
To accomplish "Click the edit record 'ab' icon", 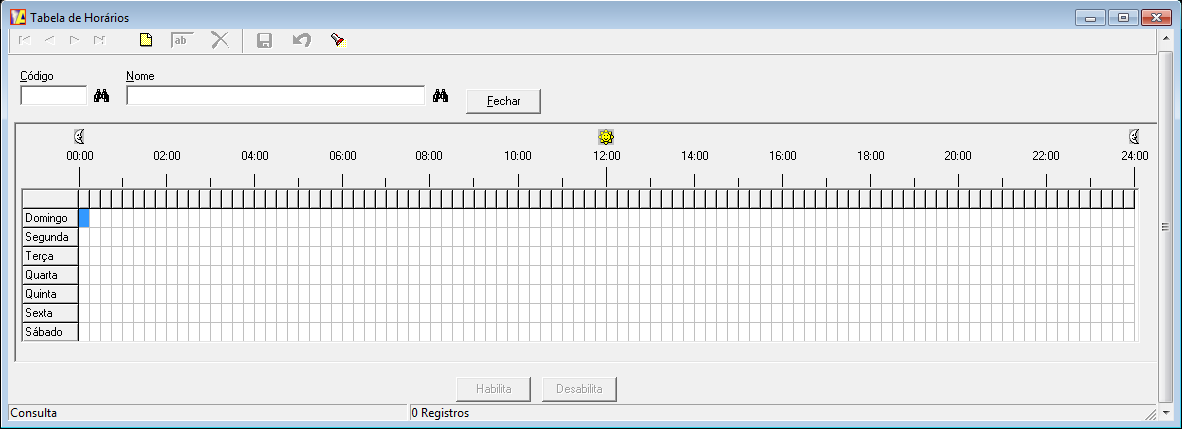I will tap(181, 40).
